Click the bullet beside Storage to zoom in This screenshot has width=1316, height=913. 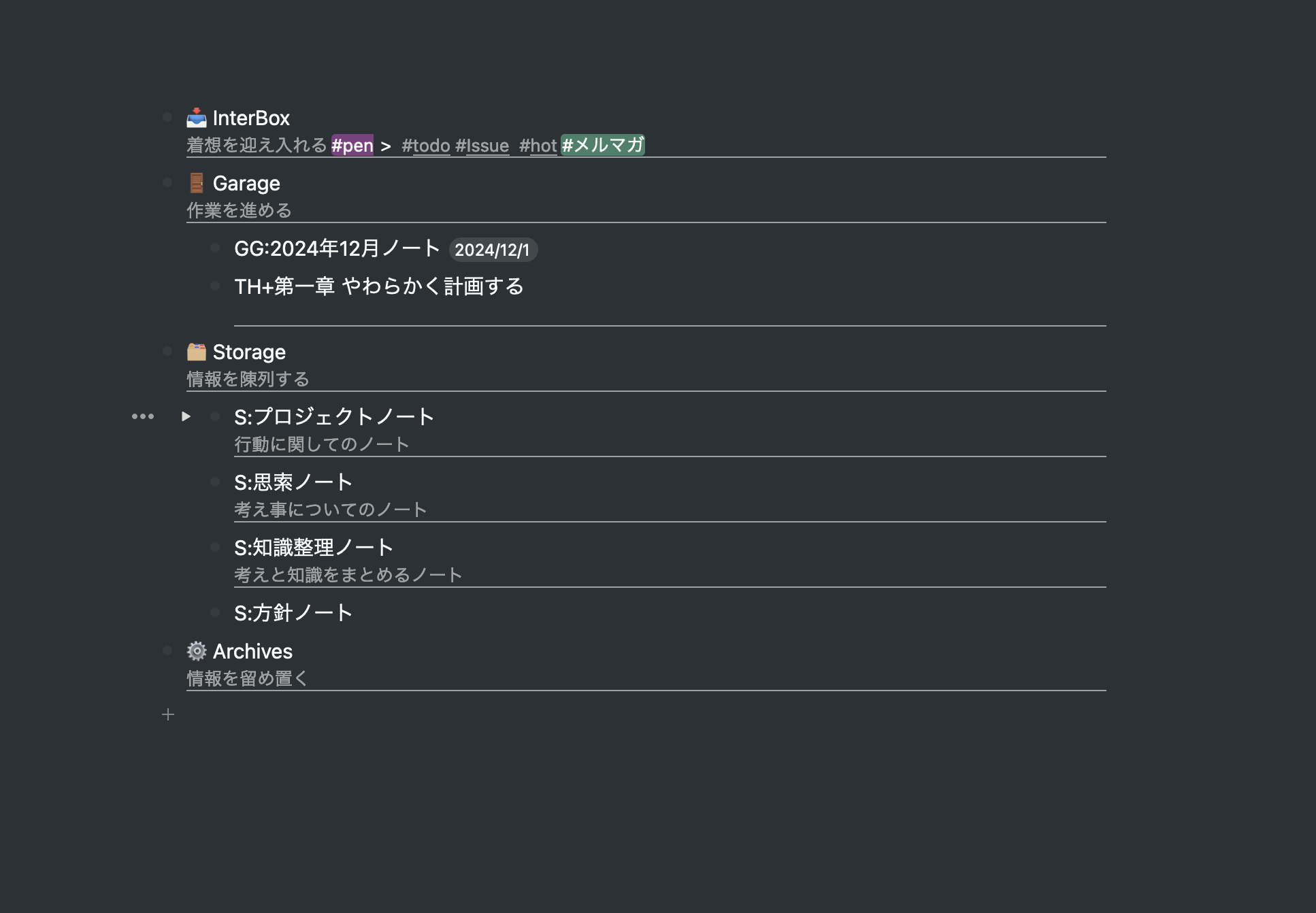168,350
